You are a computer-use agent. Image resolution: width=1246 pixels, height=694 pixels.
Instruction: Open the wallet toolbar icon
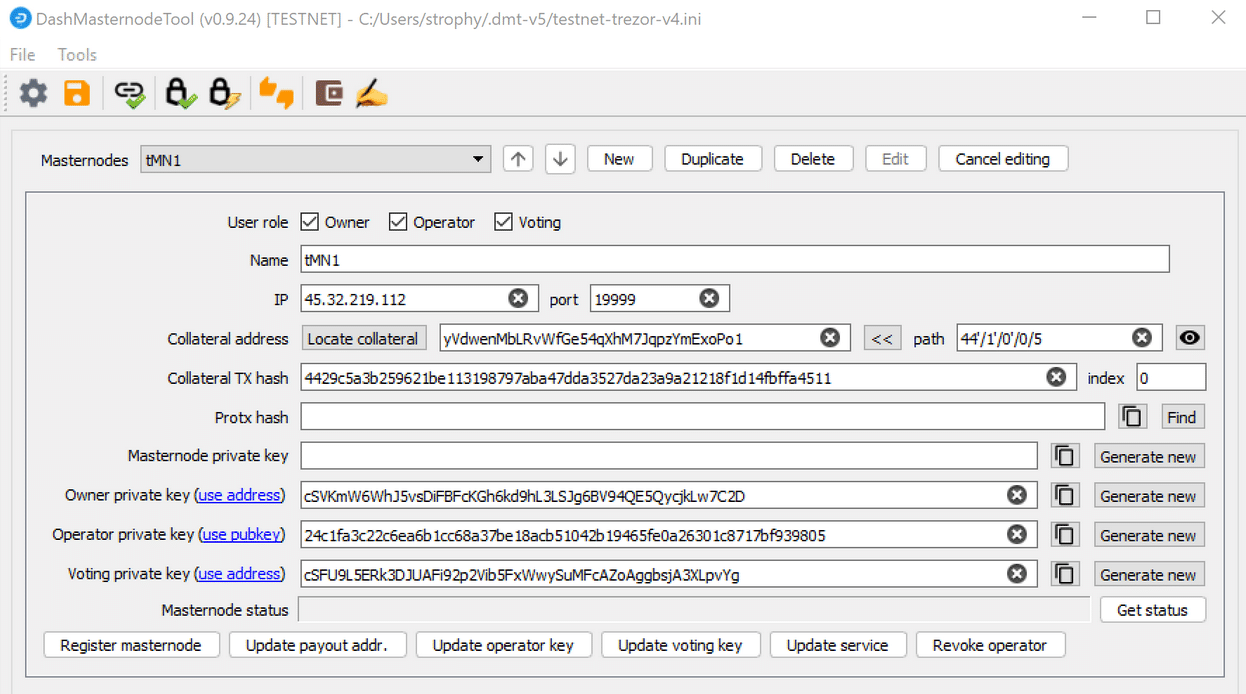328,93
